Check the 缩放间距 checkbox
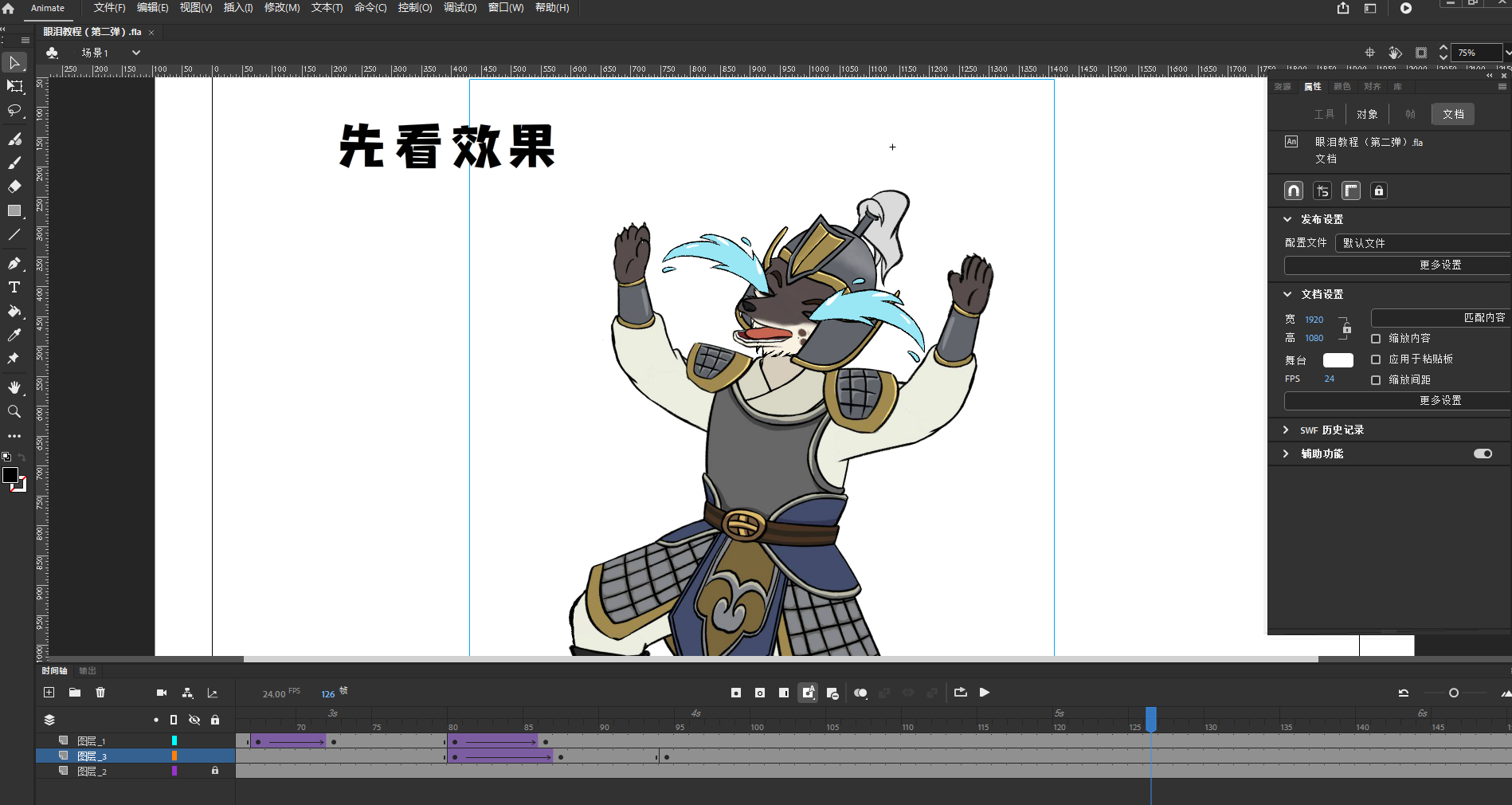Viewport: 1512px width, 805px height. 1376,380
